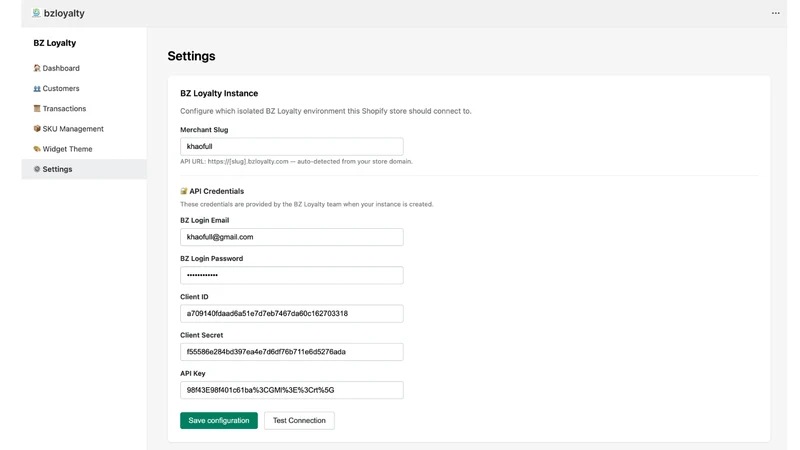The image size is (800, 450).
Task: Click the 'Configure which isolated BZ Loyalty environment' description
Action: [326, 111]
